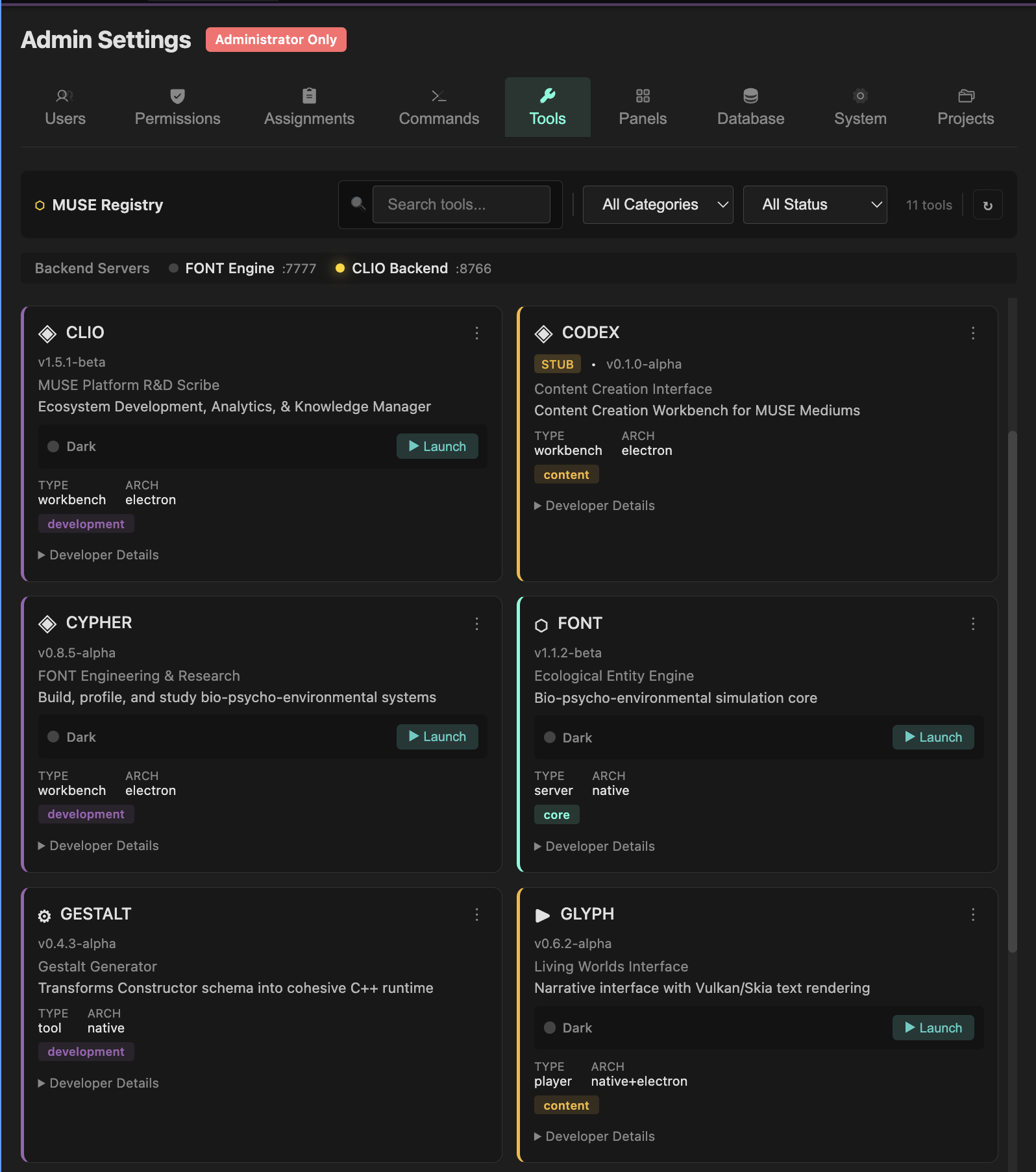
Task: Go to the Commands tab
Action: click(x=439, y=107)
